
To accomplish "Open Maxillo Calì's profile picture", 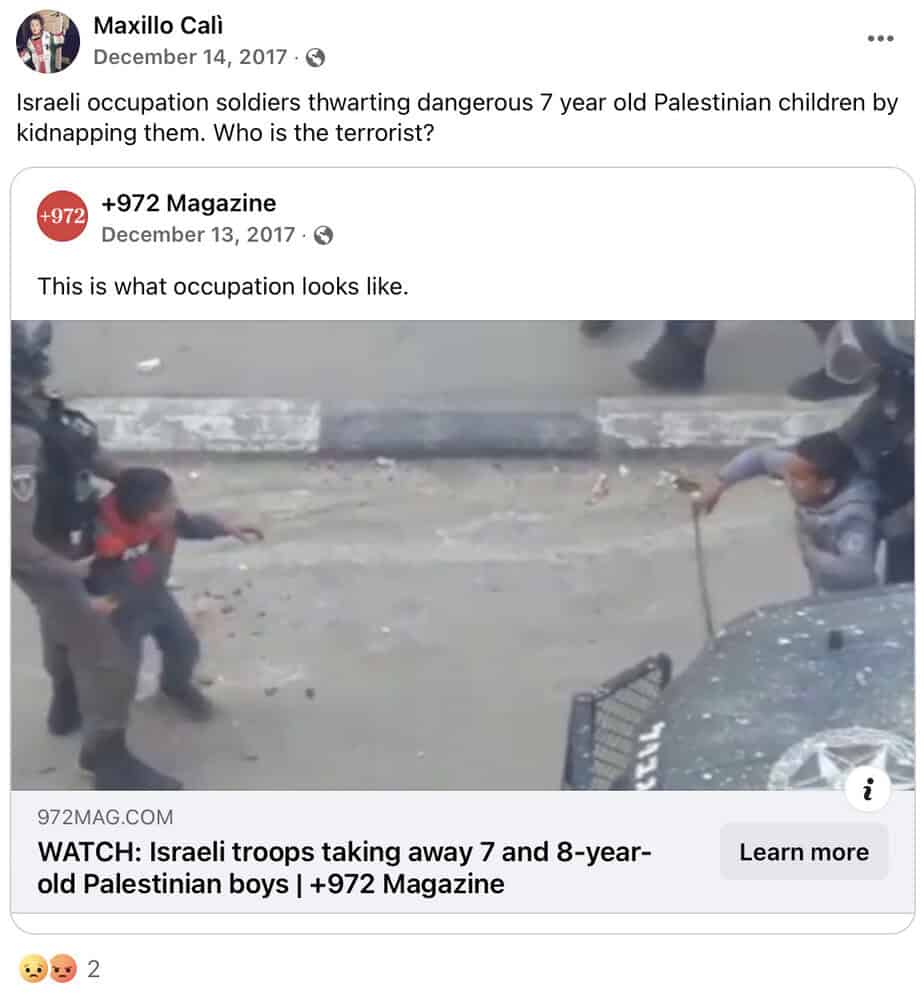I will (x=48, y=42).
